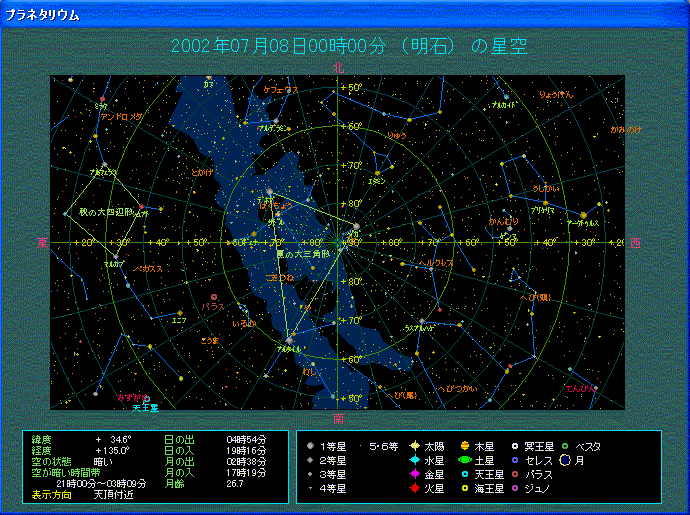Click the Sun (太陽) icon in legend
Viewport: 690px width, 515px height.
[414, 446]
